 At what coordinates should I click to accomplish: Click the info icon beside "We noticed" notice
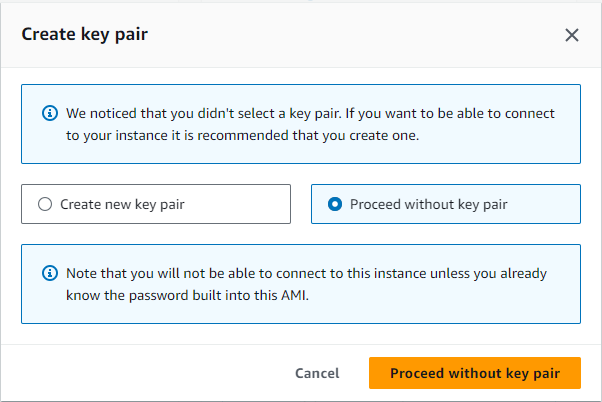click(50, 113)
